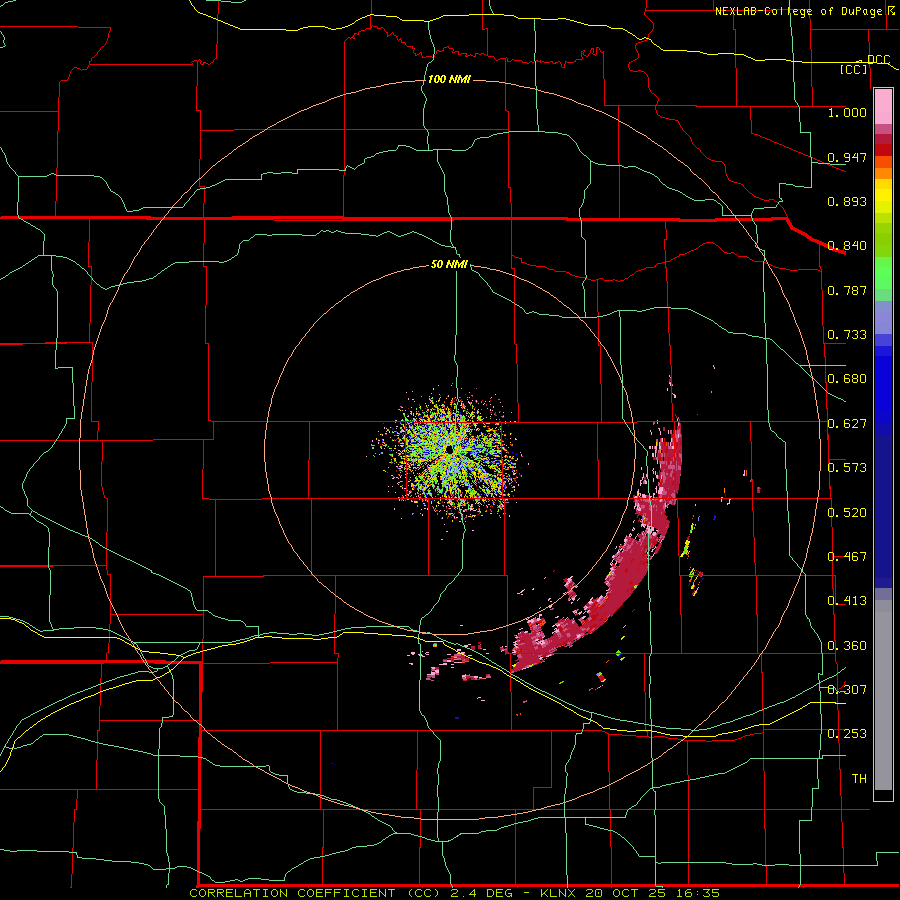This screenshot has height=900, width=900.
Task: Click the 20 OCT 25 date in the caption
Action: 626,893
